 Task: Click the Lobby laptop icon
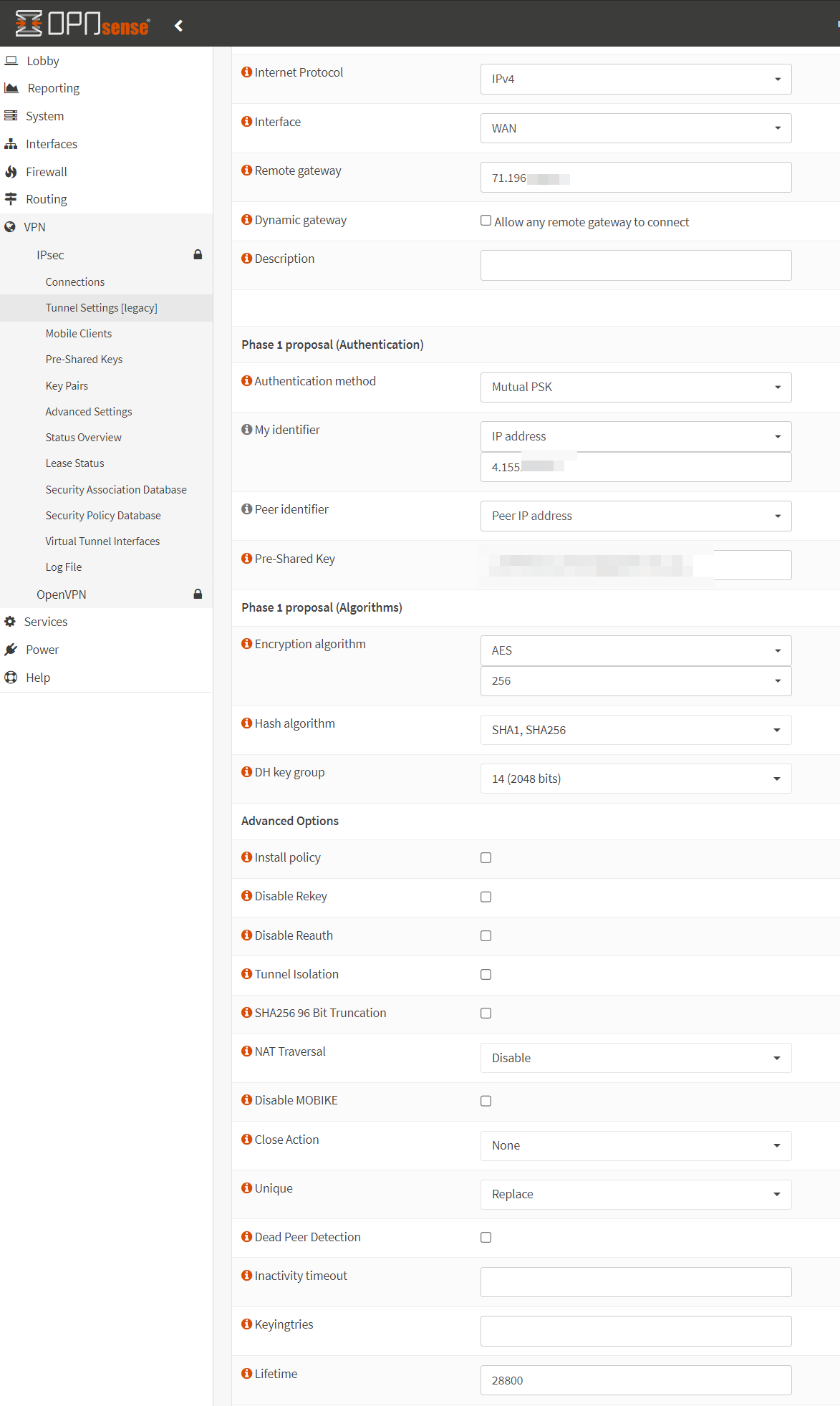coord(11,61)
